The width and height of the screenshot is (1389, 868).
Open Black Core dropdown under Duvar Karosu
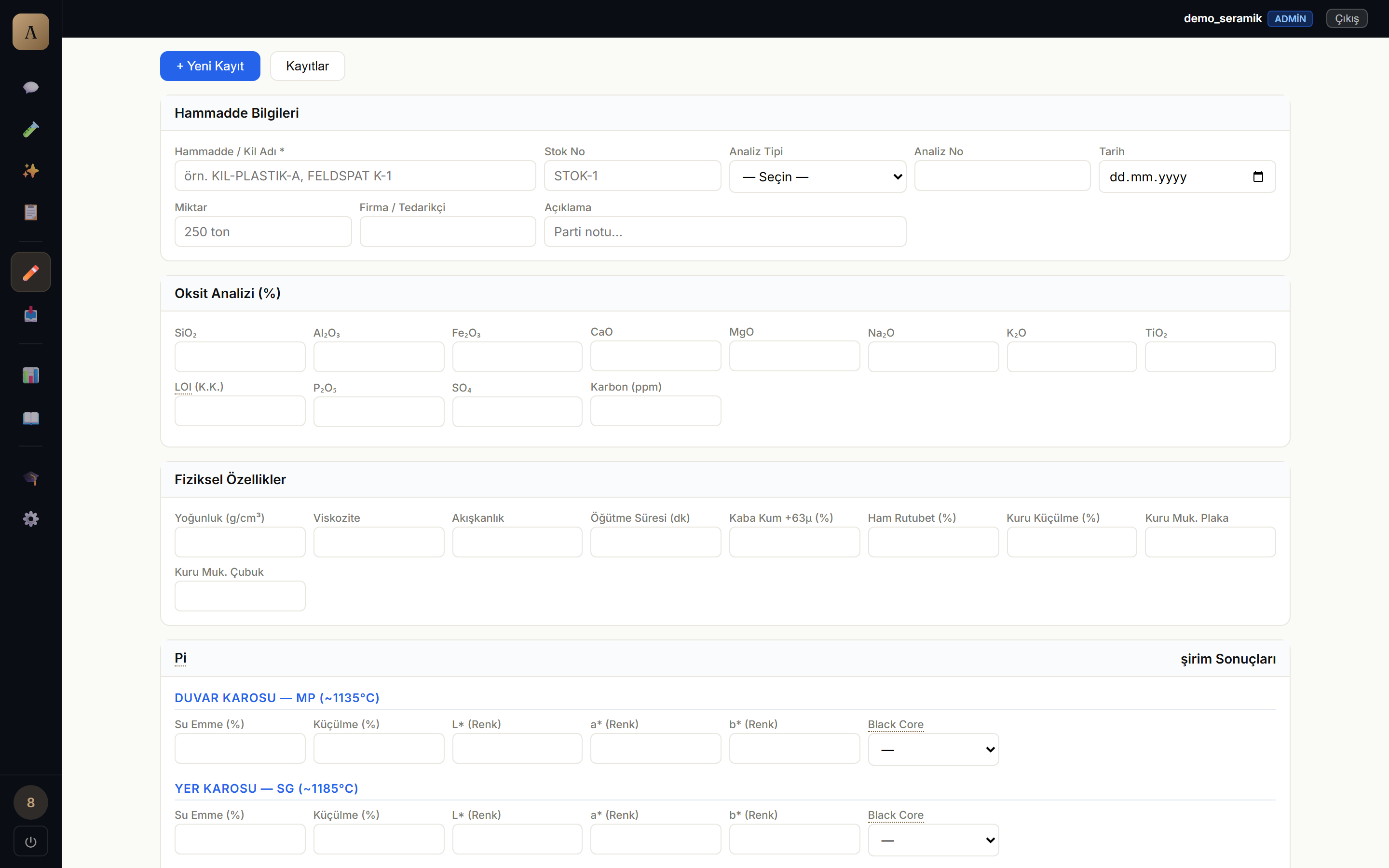pos(933,749)
